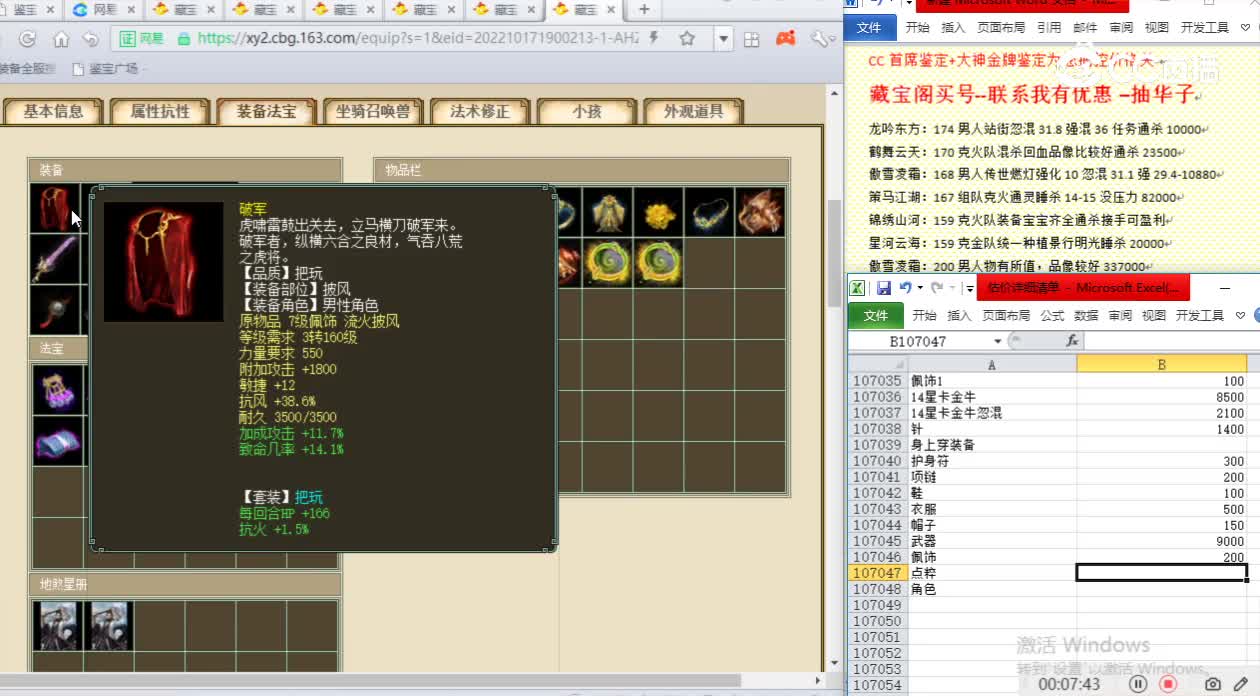Viewport: 1260px width, 696px height.
Task: Select the purple sword in the equipment panel
Action: [x=55, y=259]
